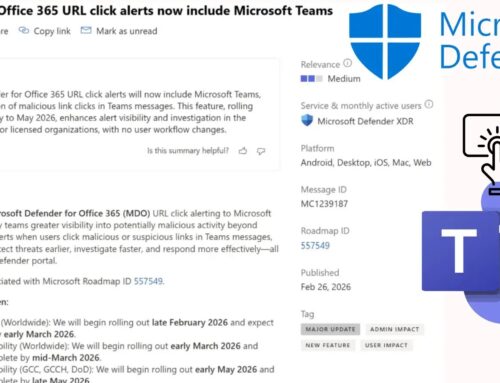Click the platform list Android, Desktop, iOS, Mac, Web
The height and width of the screenshot is (383, 500).
tap(366, 163)
